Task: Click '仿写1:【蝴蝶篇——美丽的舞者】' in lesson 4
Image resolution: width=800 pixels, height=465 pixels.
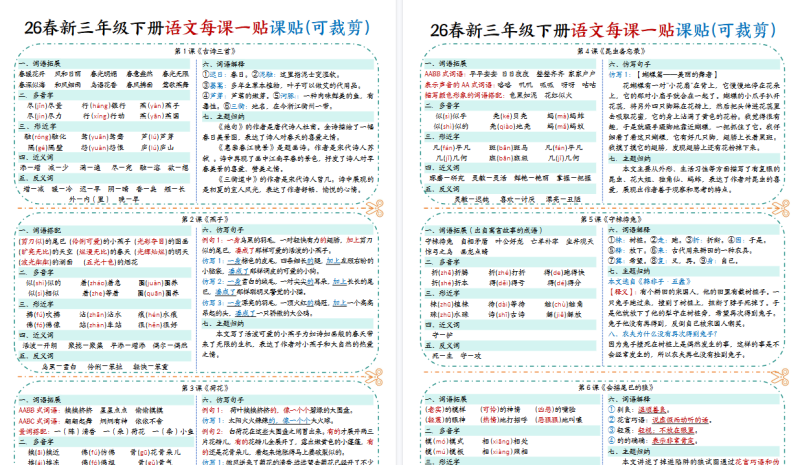Action: [x=663, y=75]
